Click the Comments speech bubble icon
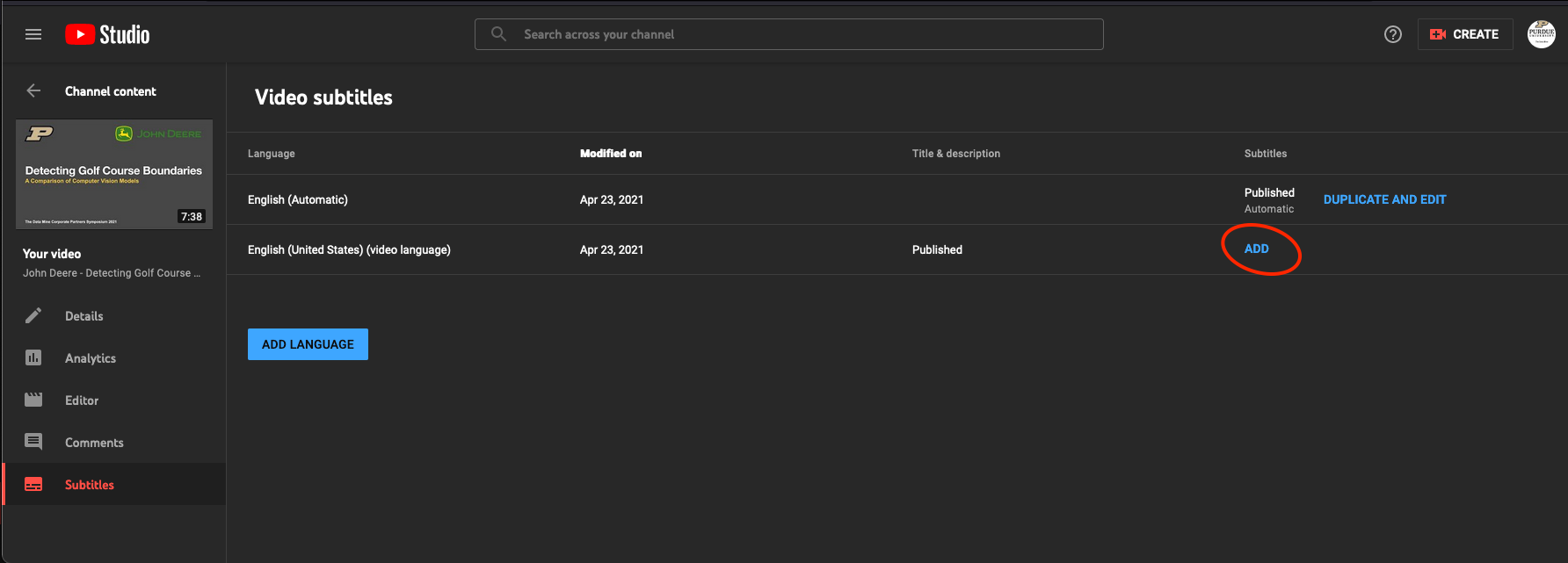The width and height of the screenshot is (1568, 563). [33, 442]
